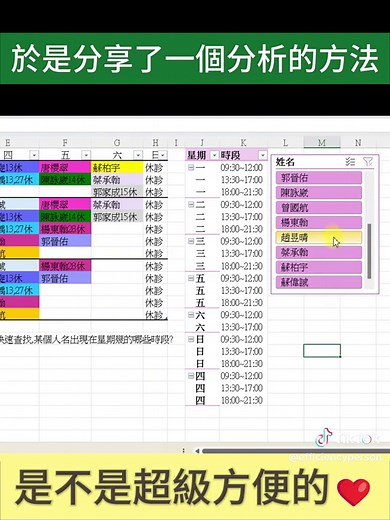Select column L header
Screen dimensions: 390x520
click(x=285, y=143)
